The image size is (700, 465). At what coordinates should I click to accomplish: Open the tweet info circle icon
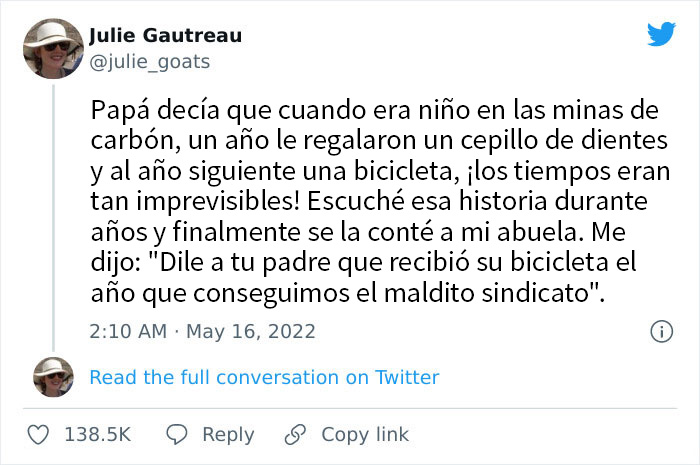click(660, 330)
